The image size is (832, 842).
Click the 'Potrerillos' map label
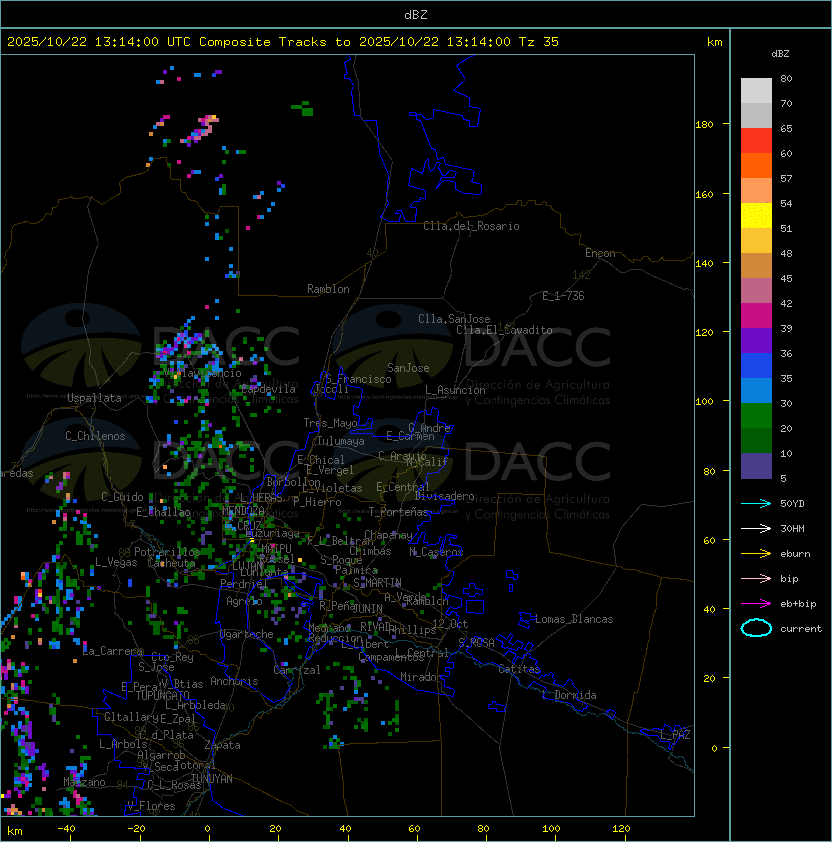[167, 552]
